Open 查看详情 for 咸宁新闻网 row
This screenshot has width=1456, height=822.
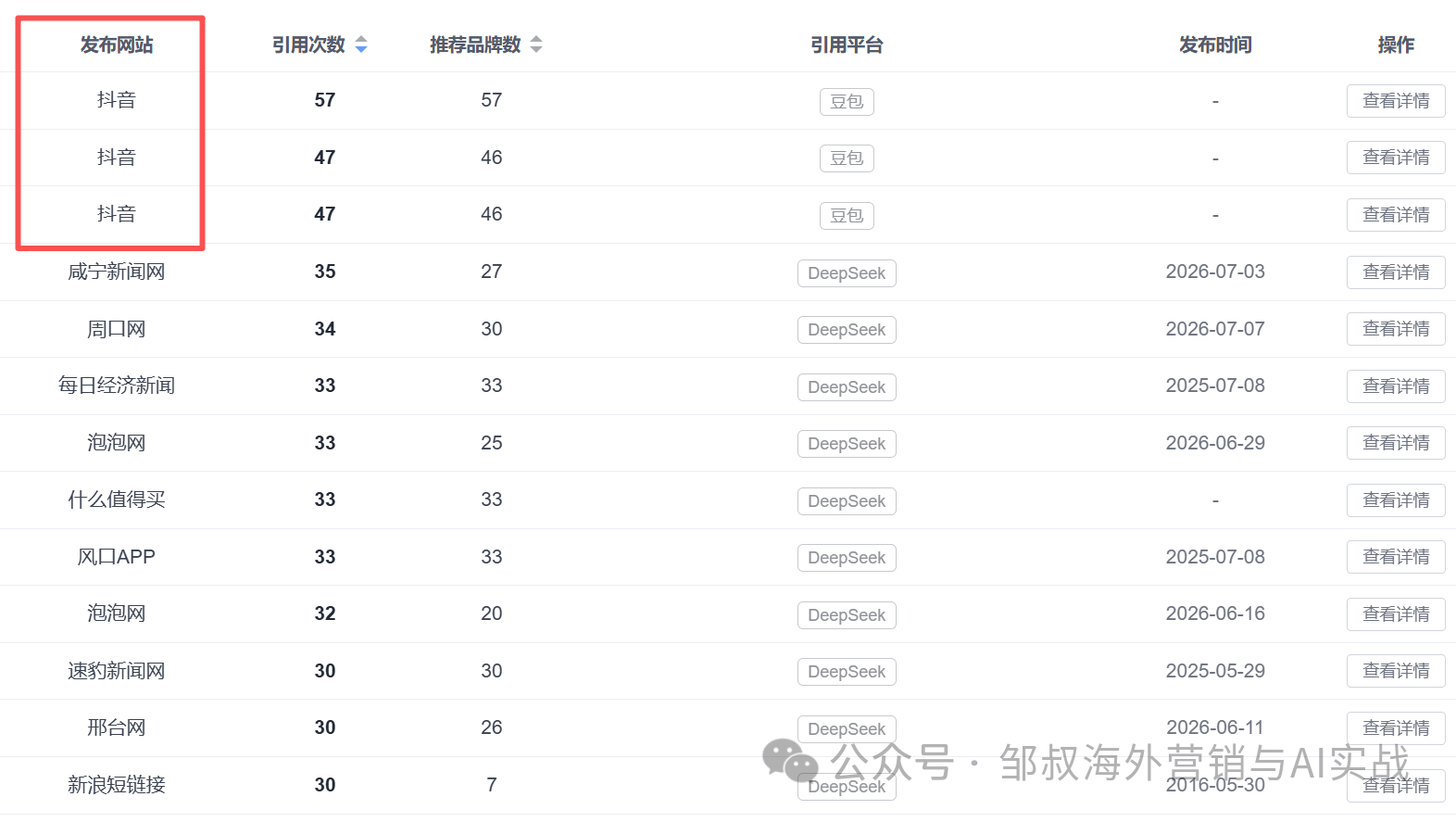(1396, 272)
